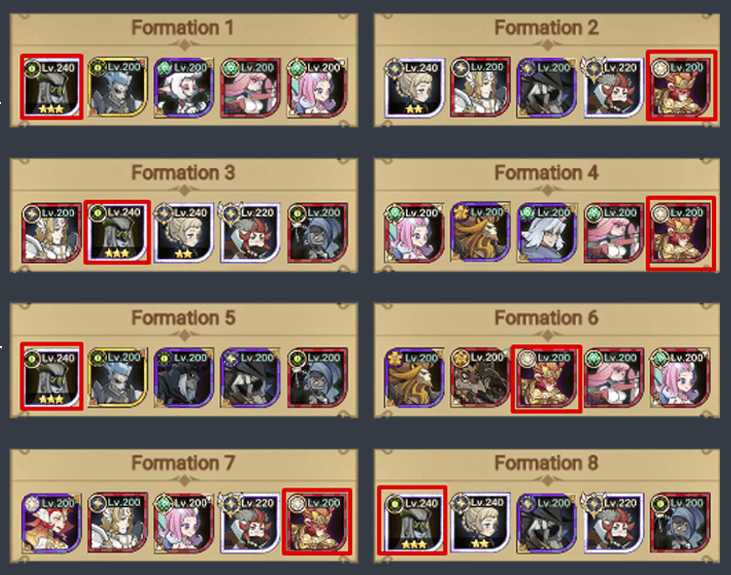
Task: Select the silver-haired hero in Formation 4
Action: tap(547, 232)
